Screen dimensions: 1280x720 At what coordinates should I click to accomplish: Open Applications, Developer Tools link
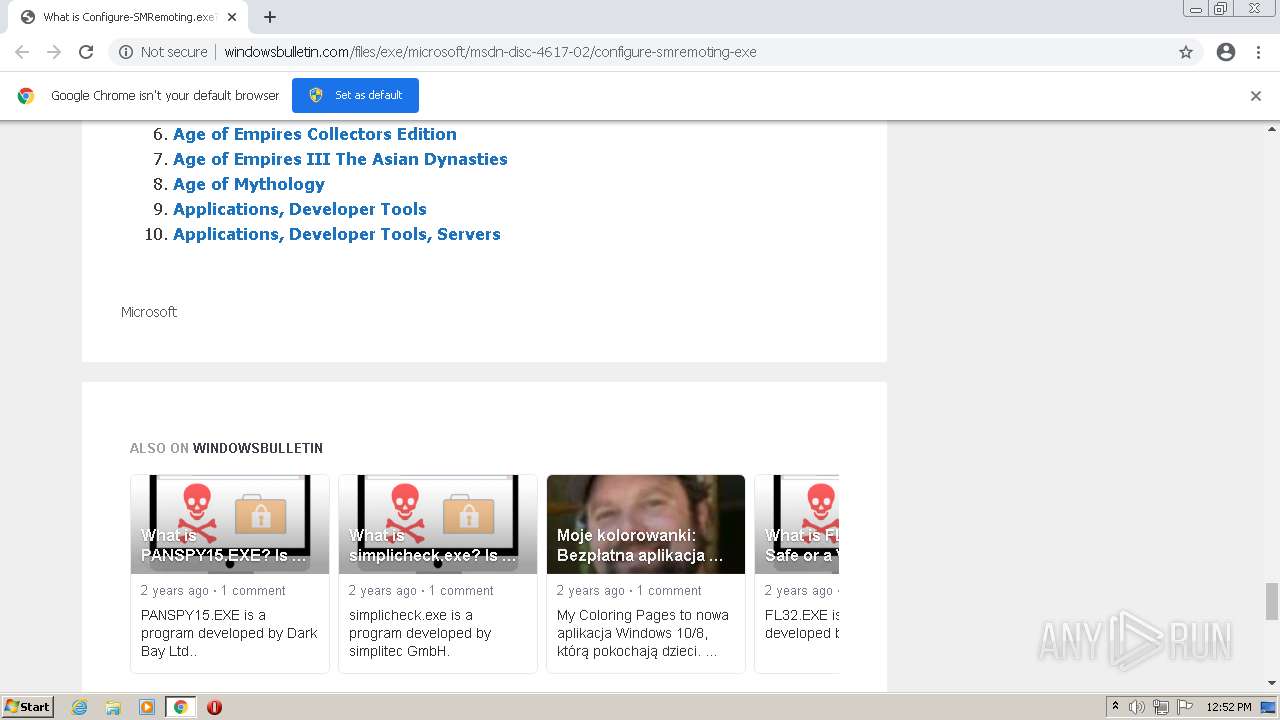pos(300,209)
